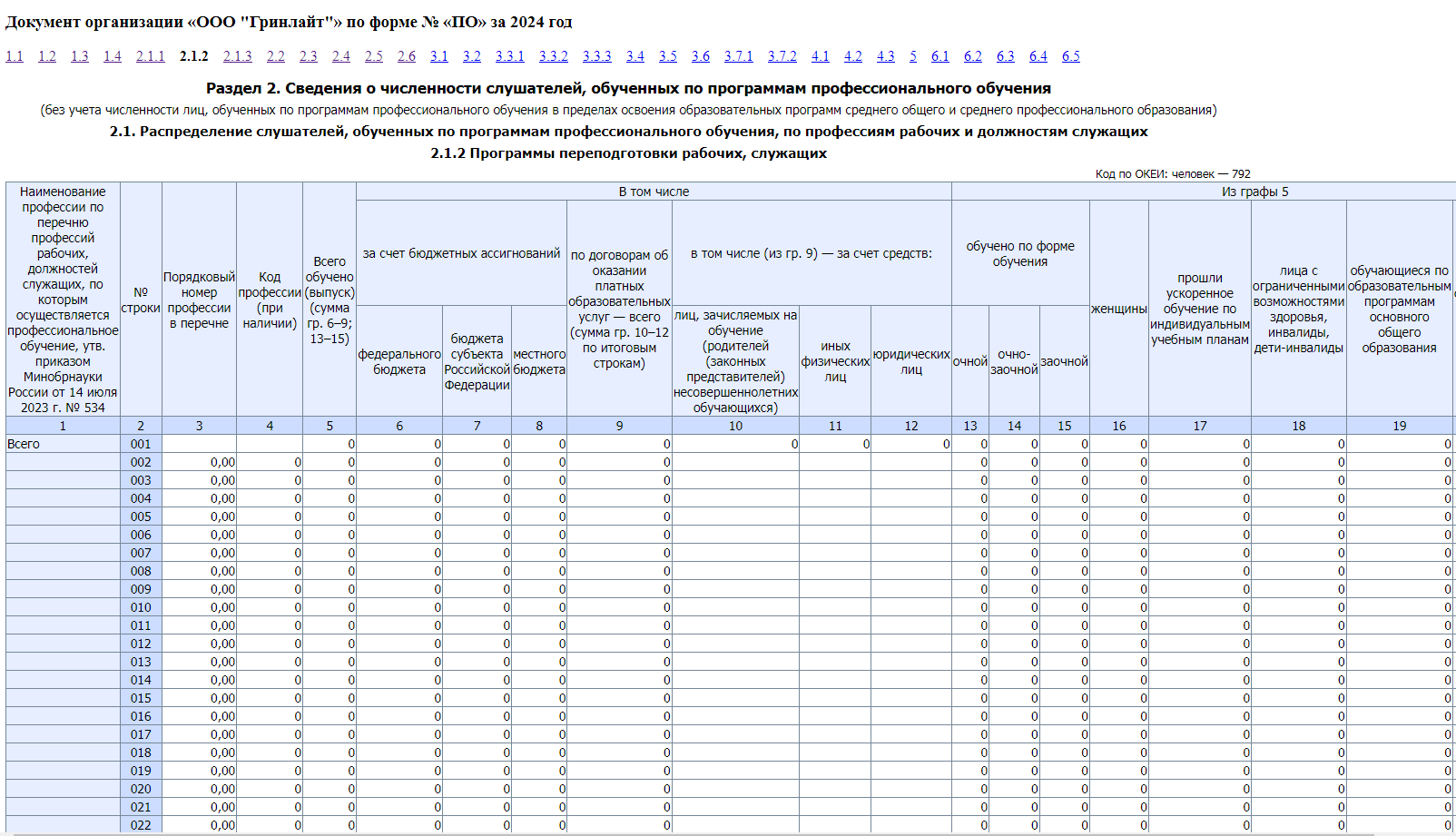Viewport: 1456px width, 836px height.
Task: Click row number 022 cell
Action: (141, 825)
